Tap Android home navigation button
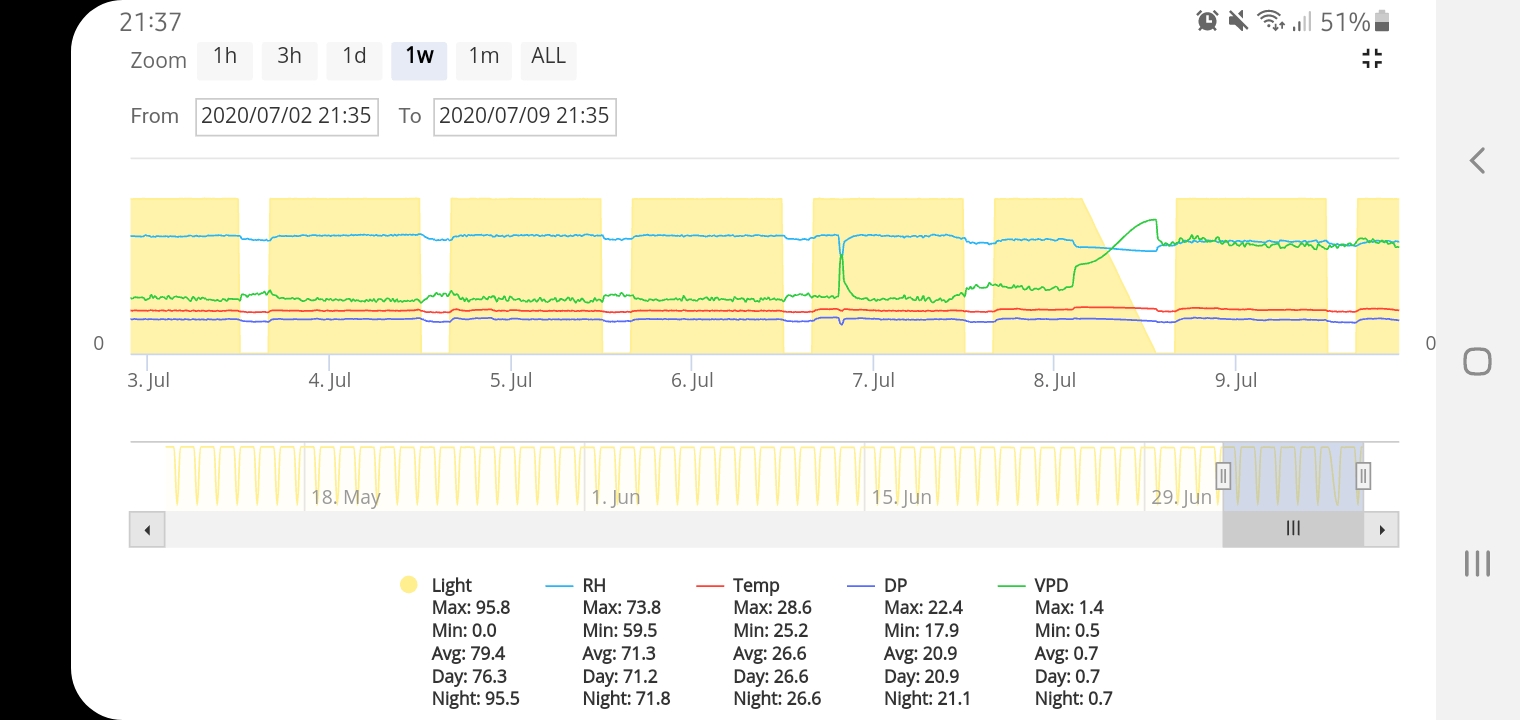This screenshot has height=720, width=1520. click(1477, 361)
